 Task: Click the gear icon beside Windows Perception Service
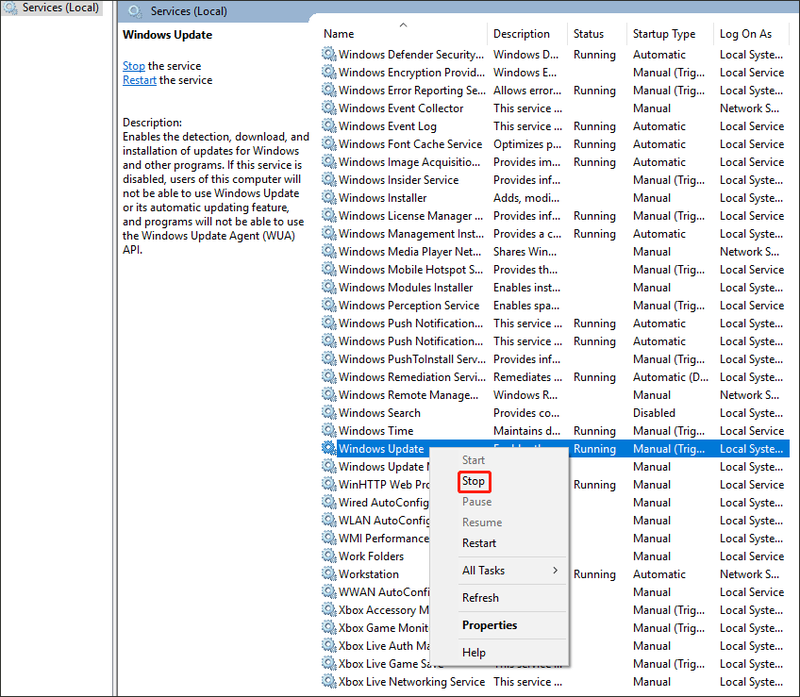329,305
